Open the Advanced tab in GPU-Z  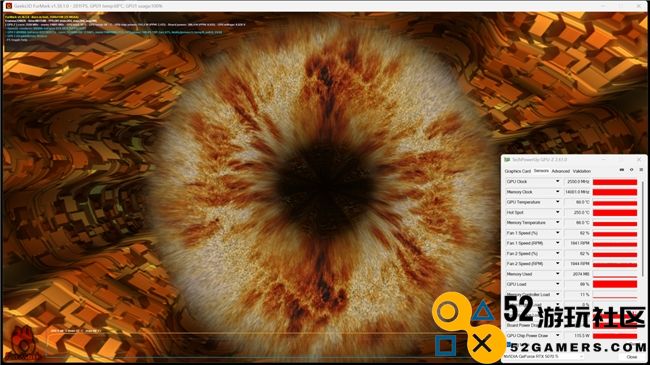[560, 171]
